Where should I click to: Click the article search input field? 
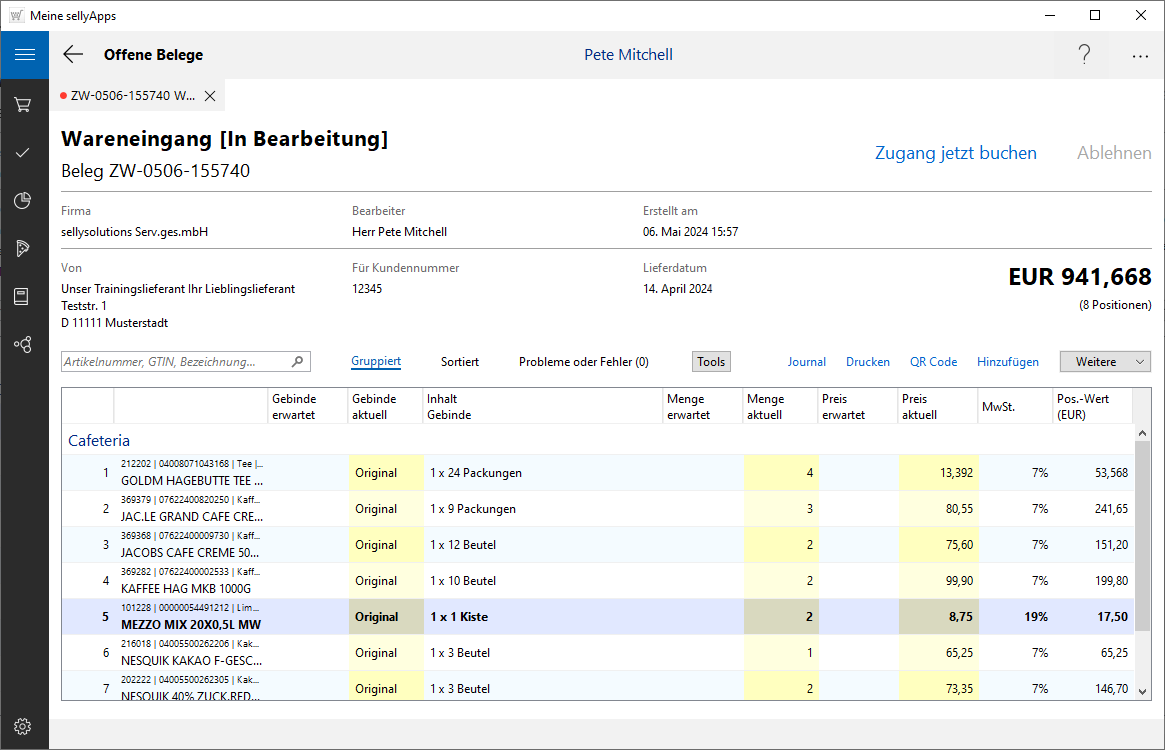point(176,362)
